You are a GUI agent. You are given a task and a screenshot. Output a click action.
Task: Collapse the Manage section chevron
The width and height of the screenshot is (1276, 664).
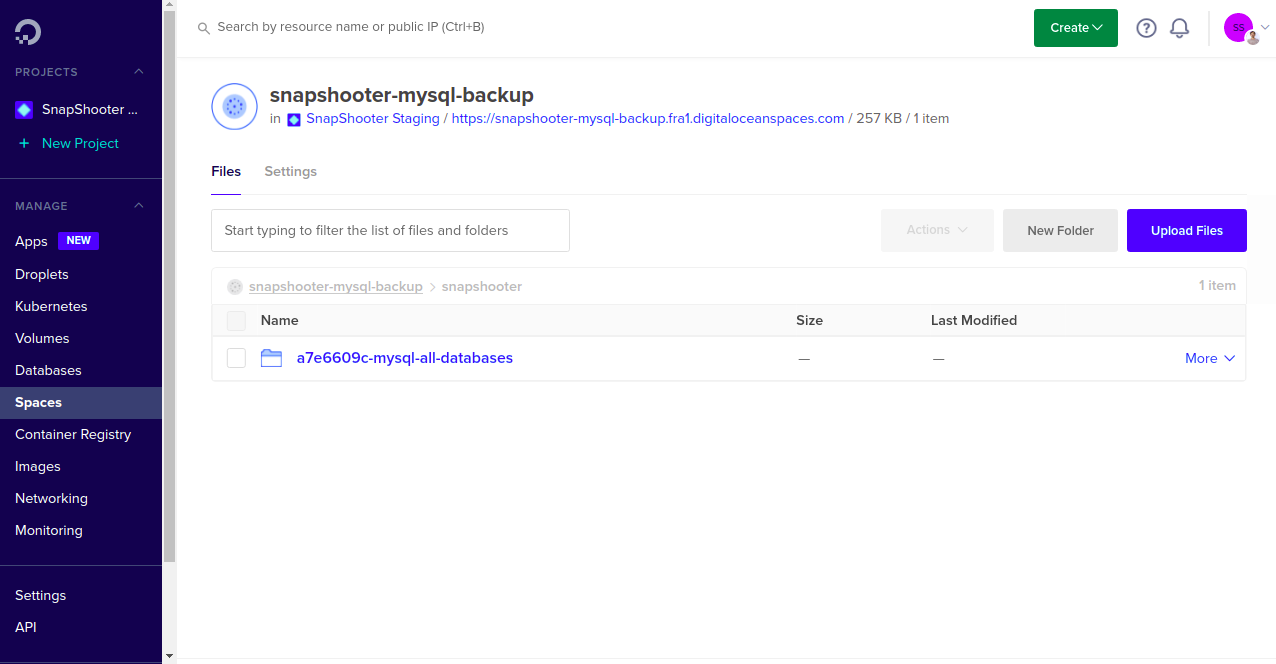pyautogui.click(x=139, y=205)
